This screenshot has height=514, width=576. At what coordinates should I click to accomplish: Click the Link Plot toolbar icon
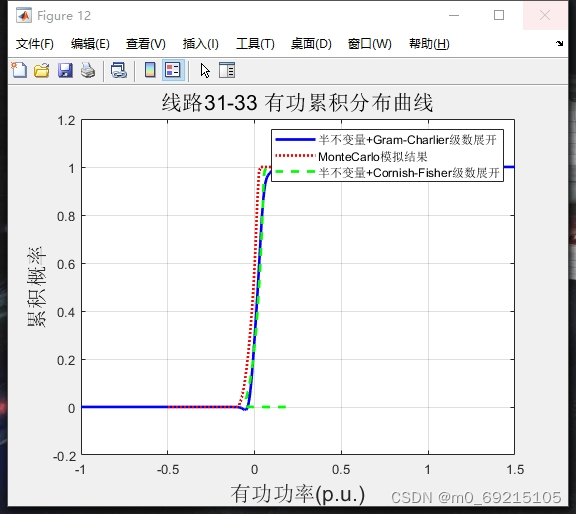pyautogui.click(x=119, y=70)
